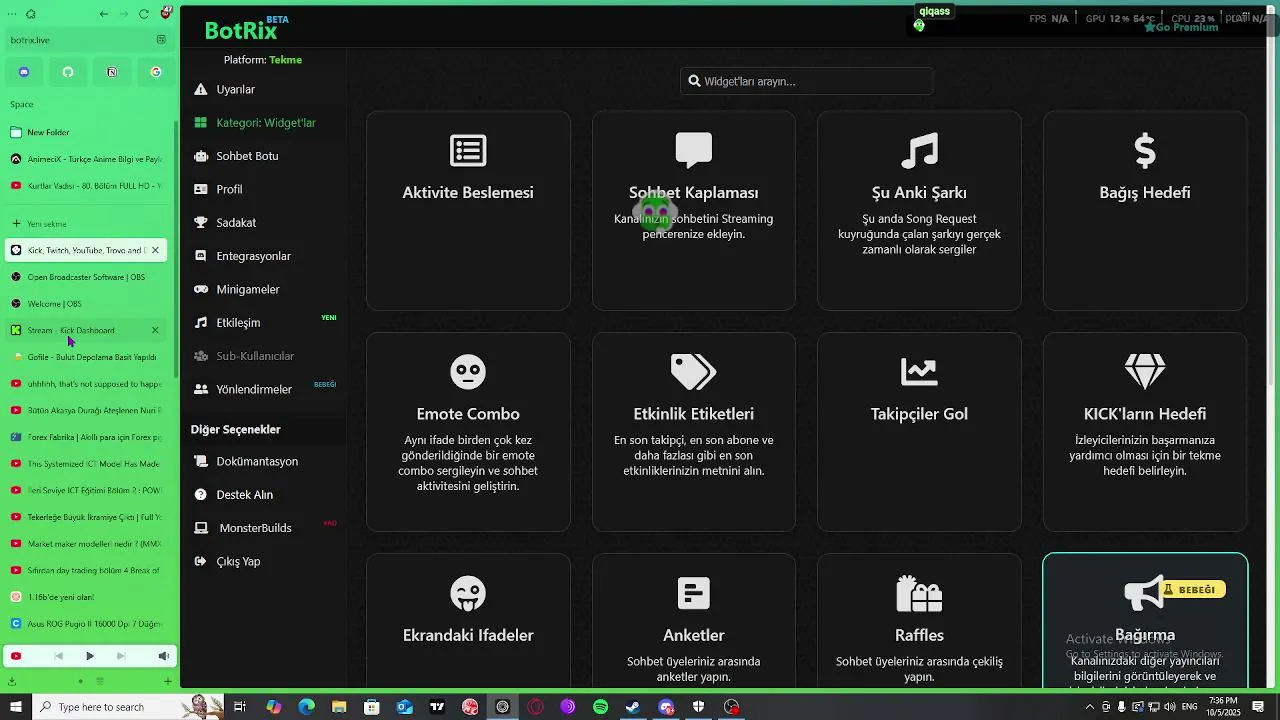Go to previous track in sidebar player
The width and height of the screenshot is (1280, 720).
coord(58,656)
